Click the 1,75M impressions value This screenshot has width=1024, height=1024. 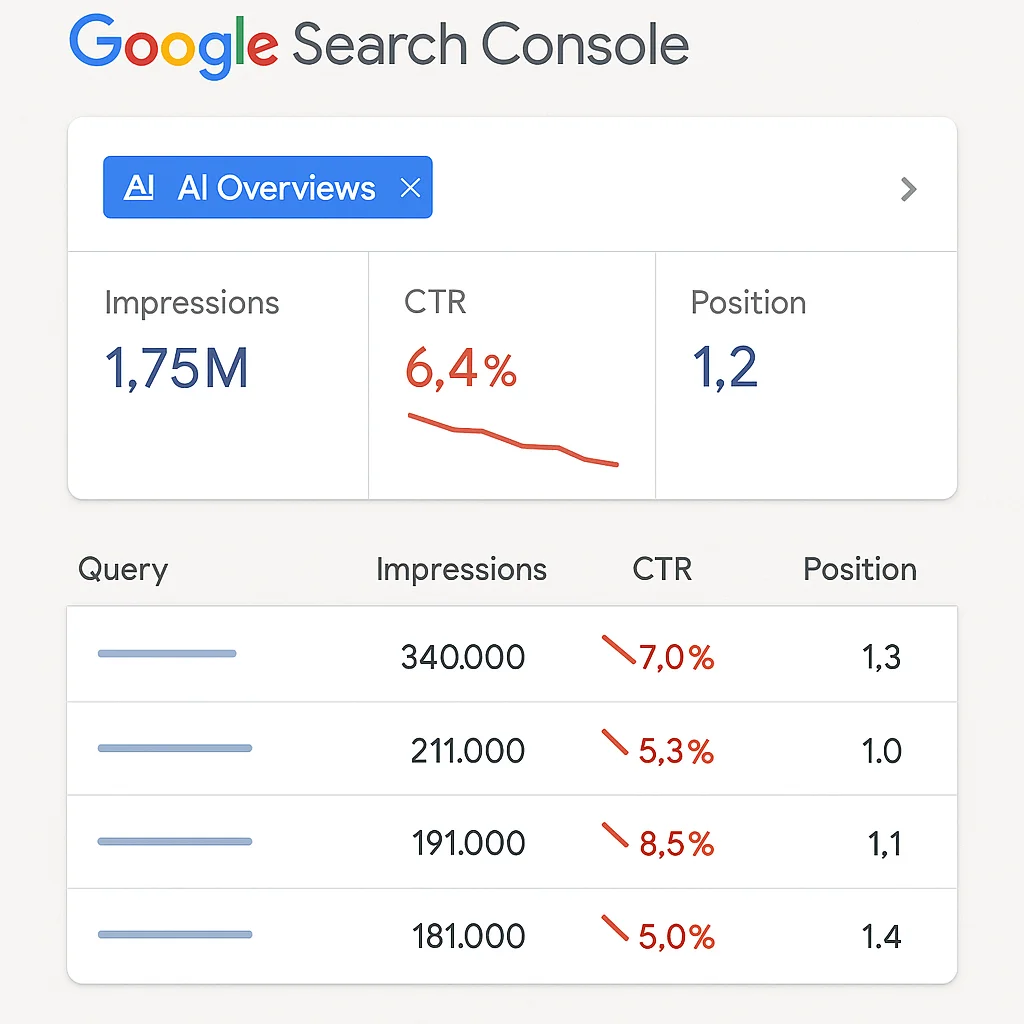[x=176, y=368]
